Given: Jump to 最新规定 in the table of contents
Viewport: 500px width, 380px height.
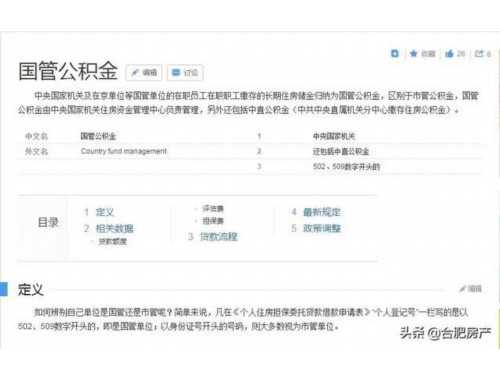Looking at the screenshot, I should [322, 212].
